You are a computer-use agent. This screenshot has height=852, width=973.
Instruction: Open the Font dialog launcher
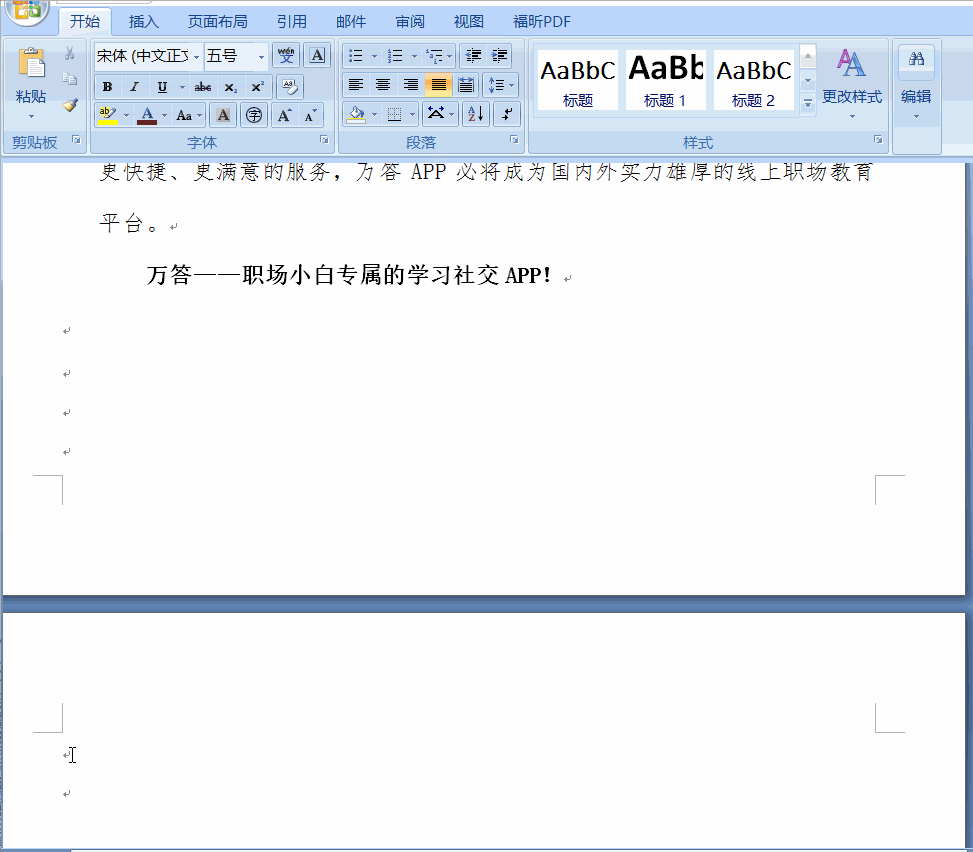pos(324,140)
